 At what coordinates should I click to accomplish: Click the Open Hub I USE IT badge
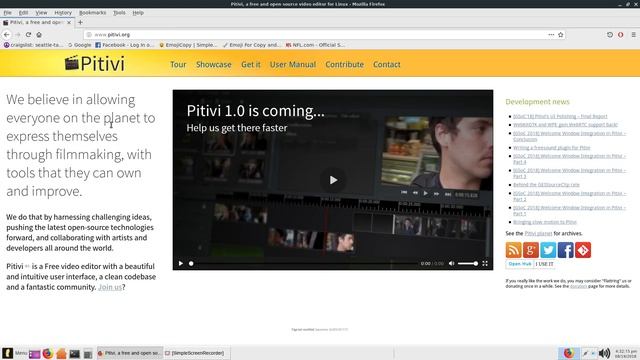(530, 264)
